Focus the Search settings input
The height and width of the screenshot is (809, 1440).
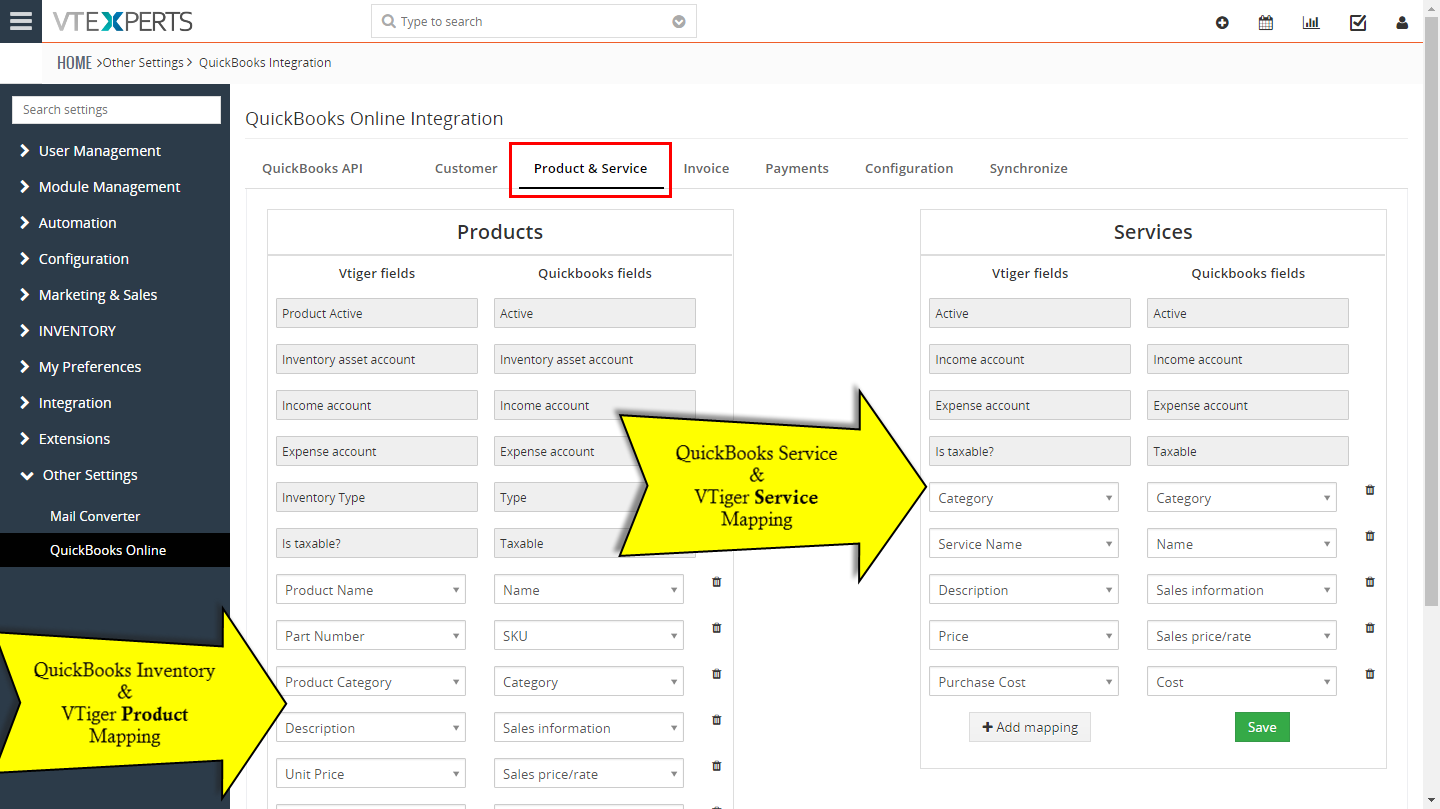116,110
